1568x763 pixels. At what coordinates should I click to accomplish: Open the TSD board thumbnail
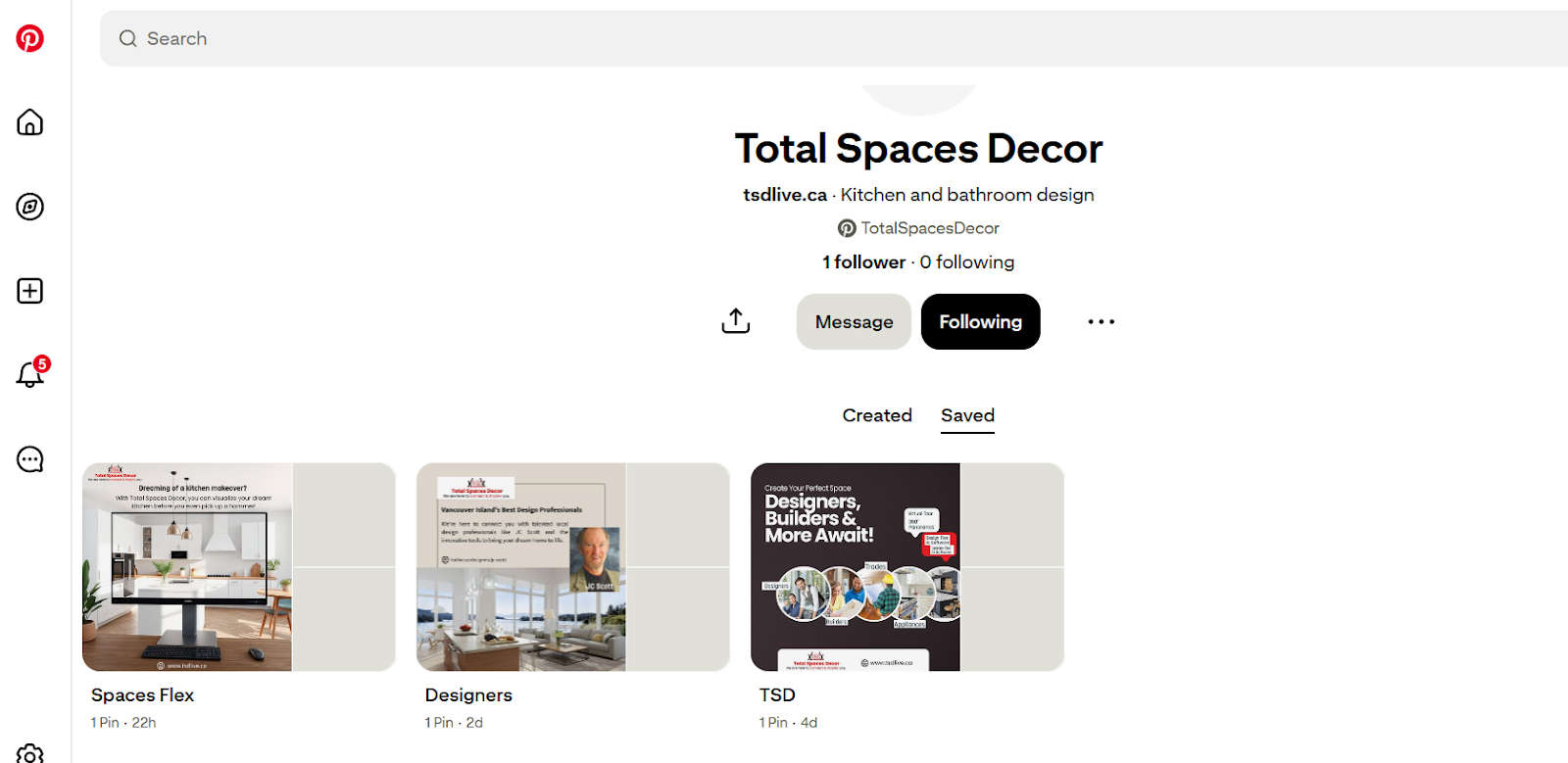[x=907, y=567]
